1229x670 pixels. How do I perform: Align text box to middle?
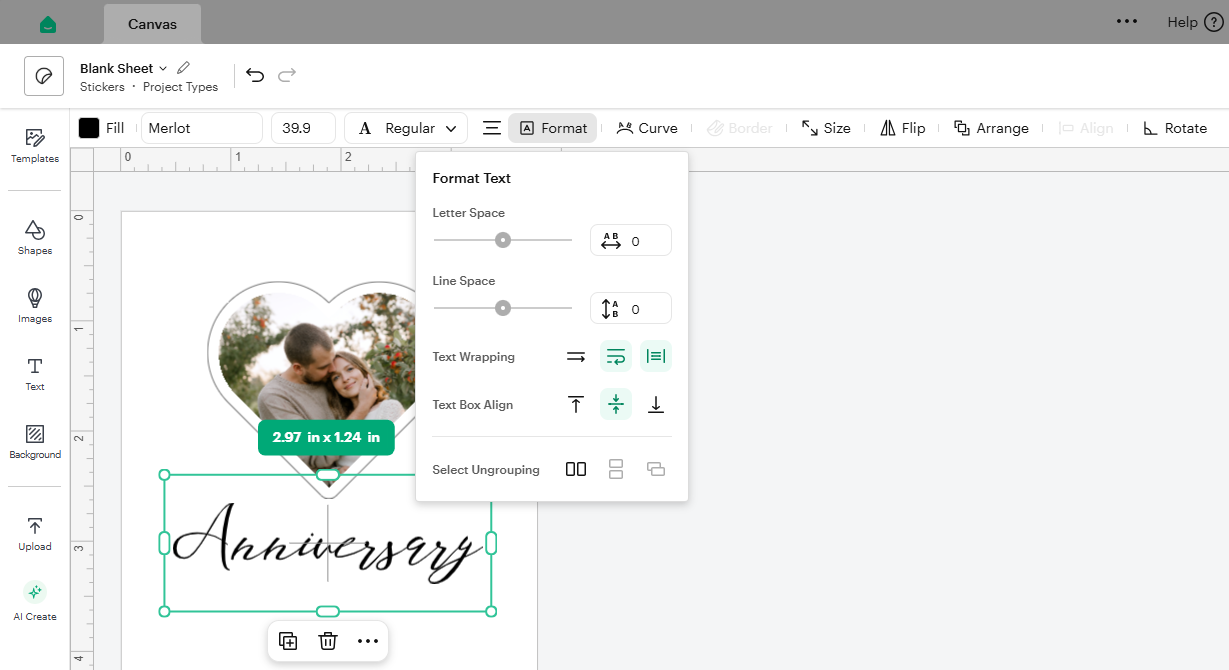616,404
